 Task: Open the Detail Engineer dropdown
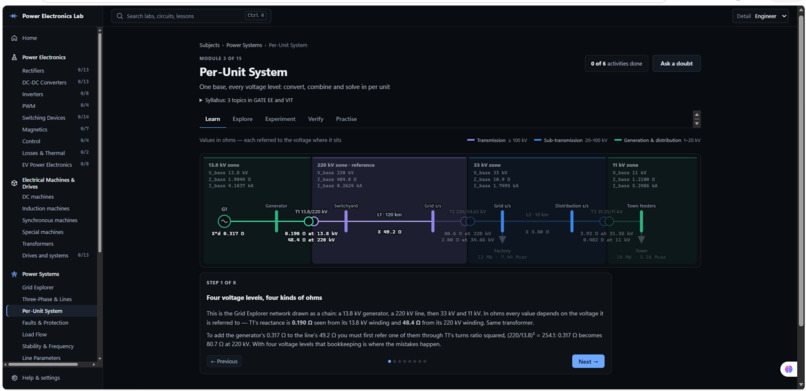760,16
